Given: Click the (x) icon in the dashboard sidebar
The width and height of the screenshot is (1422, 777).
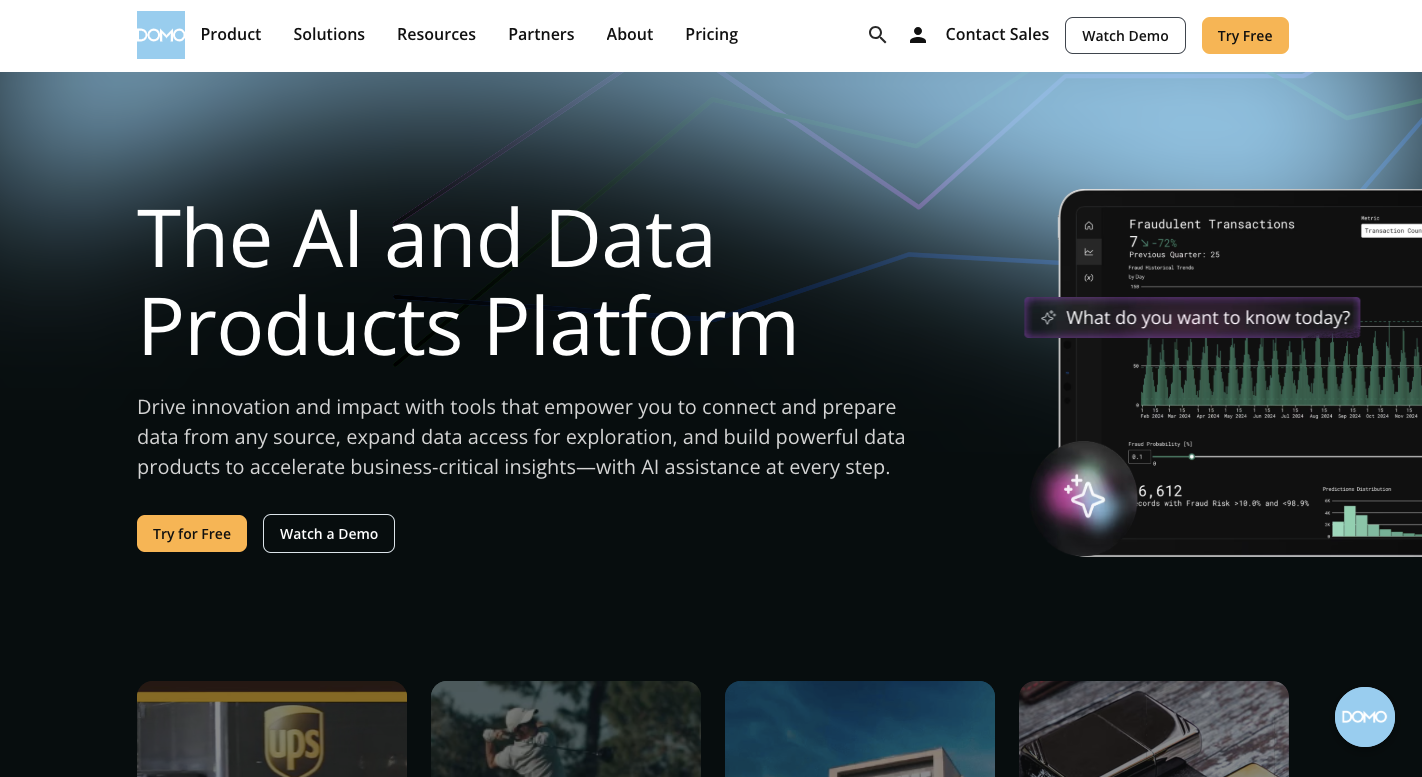Looking at the screenshot, I should (1089, 277).
